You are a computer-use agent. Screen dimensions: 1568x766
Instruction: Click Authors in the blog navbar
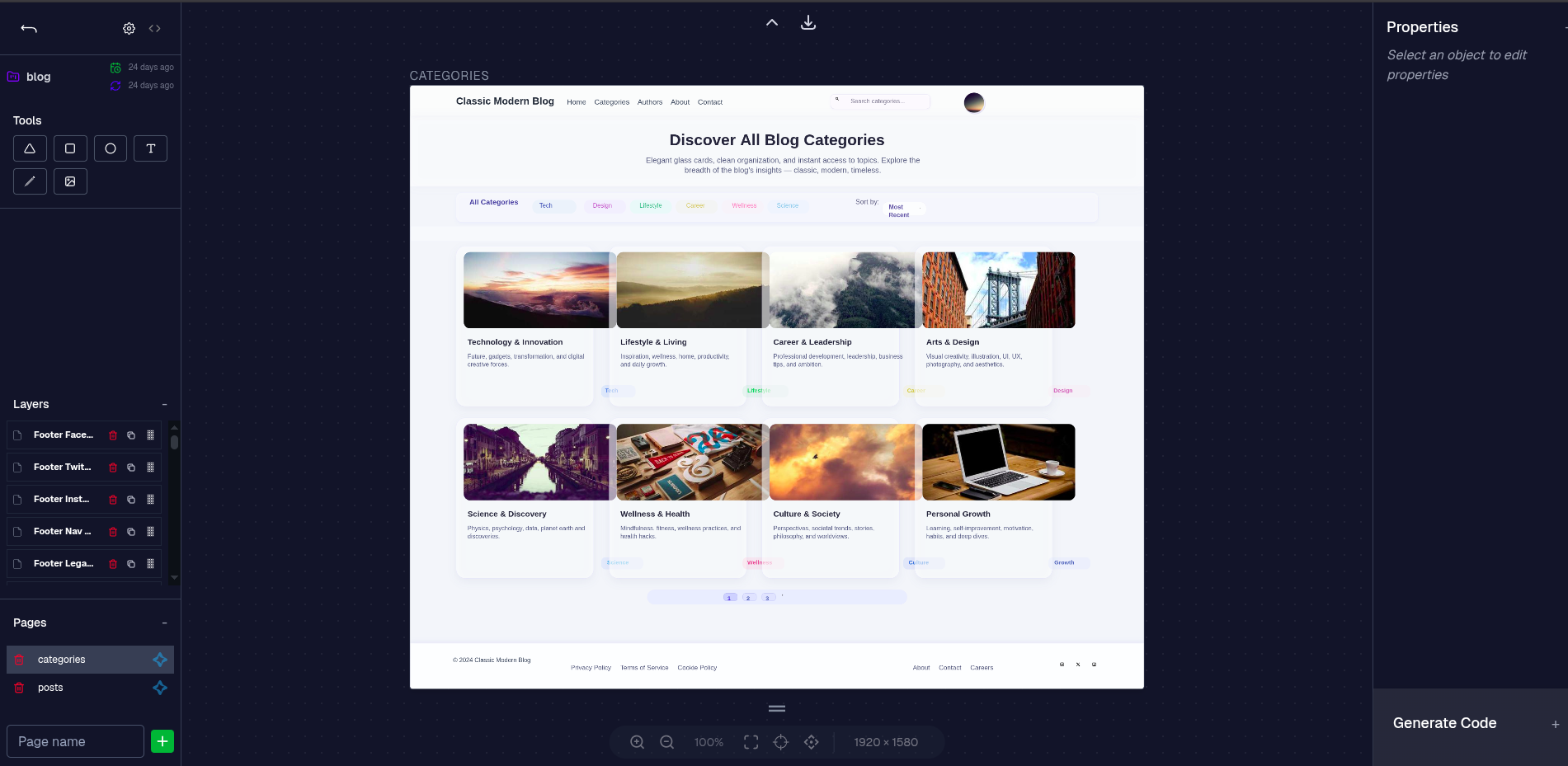click(x=650, y=102)
